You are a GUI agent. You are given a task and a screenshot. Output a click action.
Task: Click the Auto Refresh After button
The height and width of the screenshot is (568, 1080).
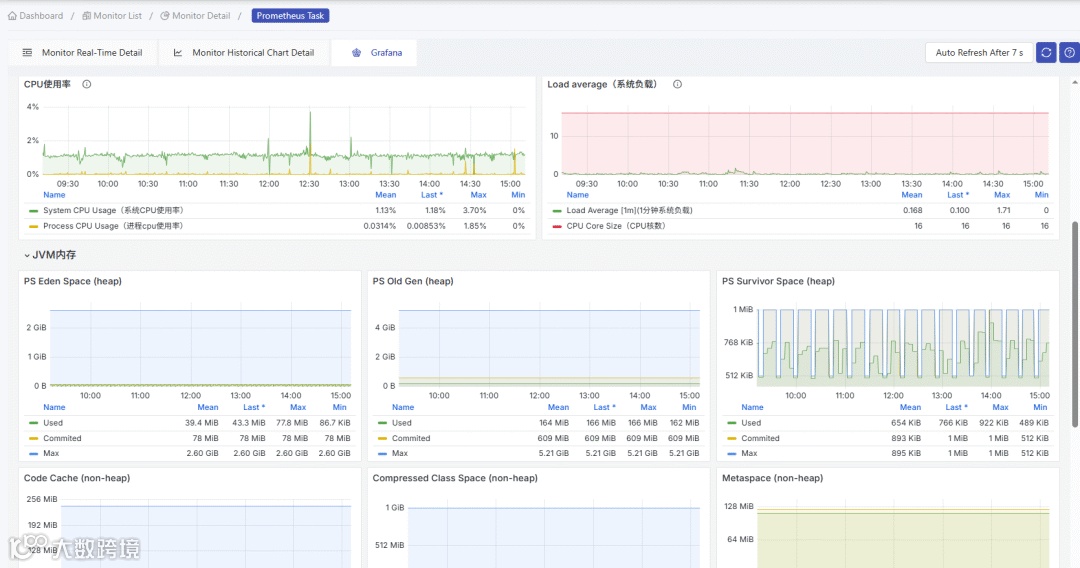click(x=979, y=52)
